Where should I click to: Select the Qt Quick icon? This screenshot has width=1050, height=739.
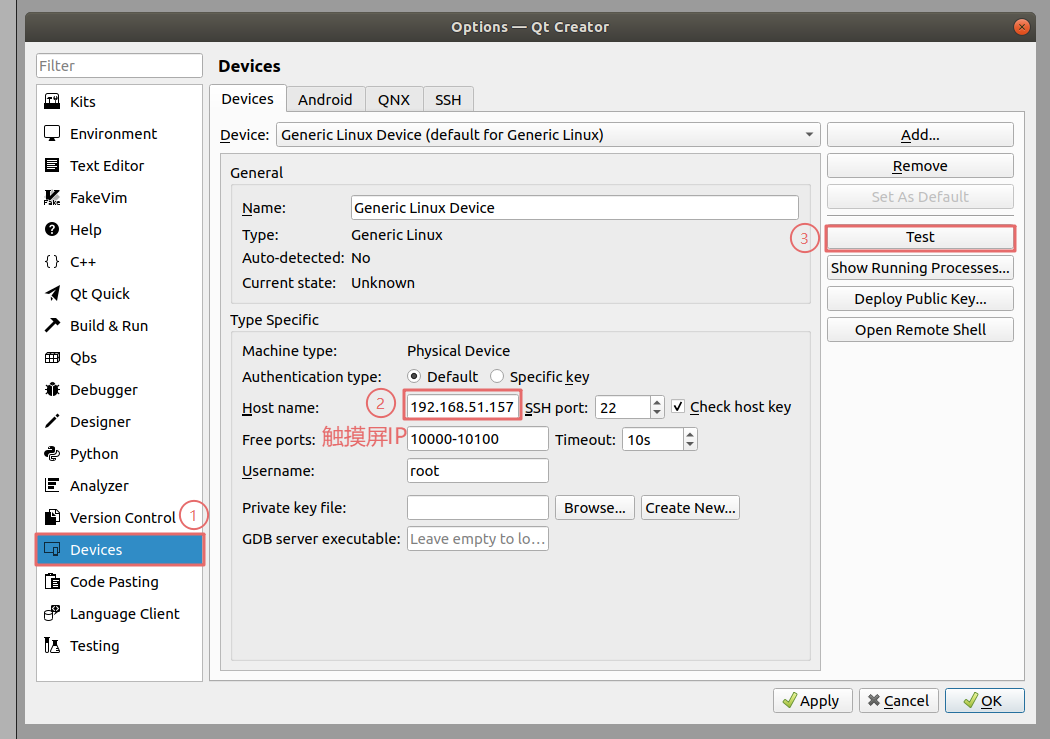(x=52, y=294)
